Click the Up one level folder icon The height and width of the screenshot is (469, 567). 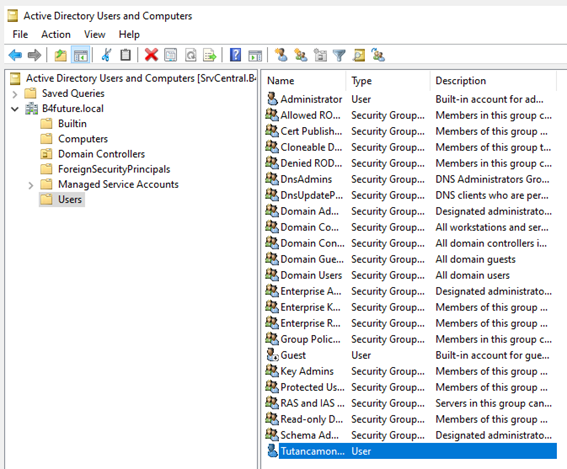coord(60,55)
